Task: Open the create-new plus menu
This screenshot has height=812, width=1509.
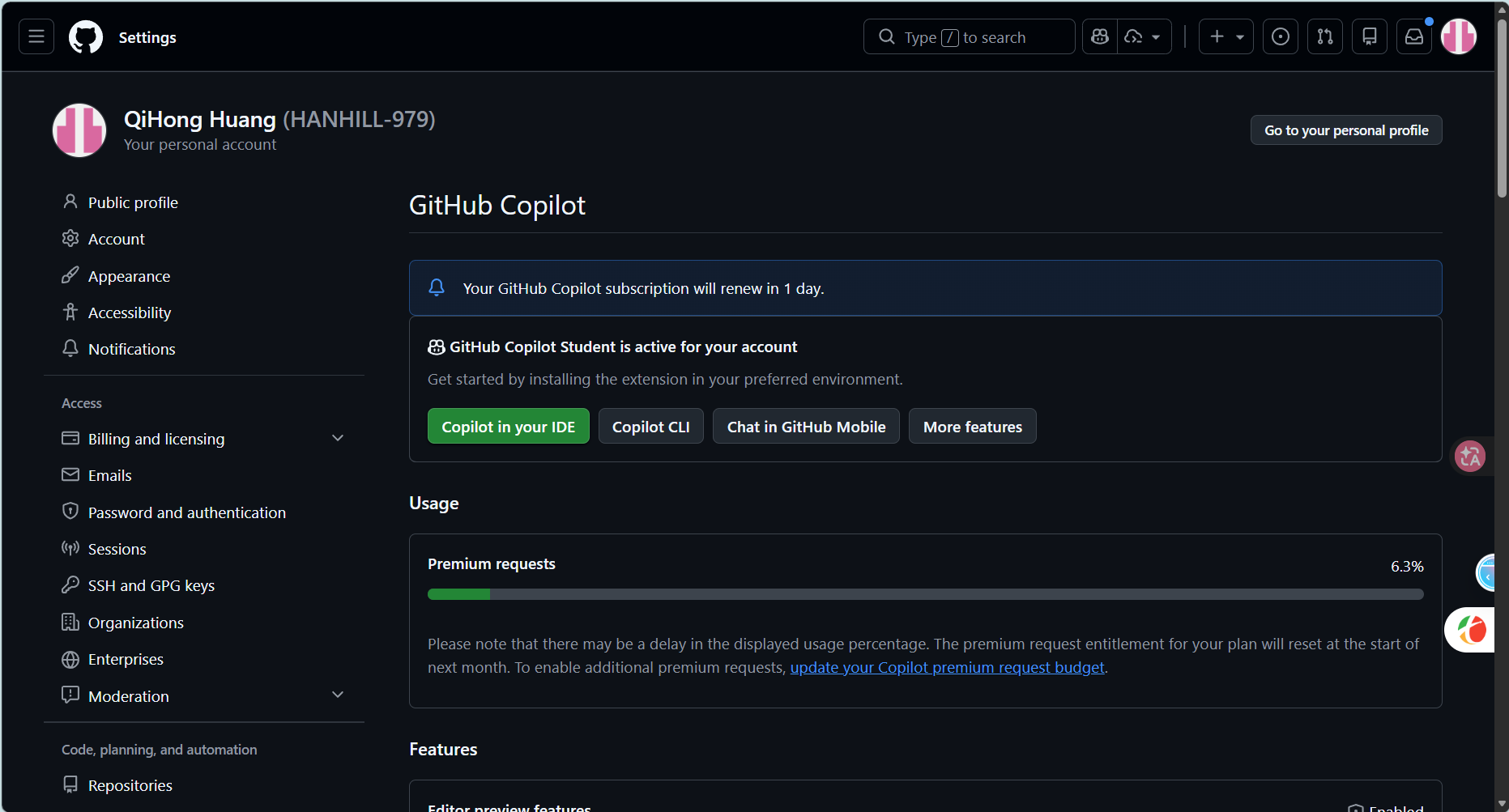Action: tap(1226, 36)
